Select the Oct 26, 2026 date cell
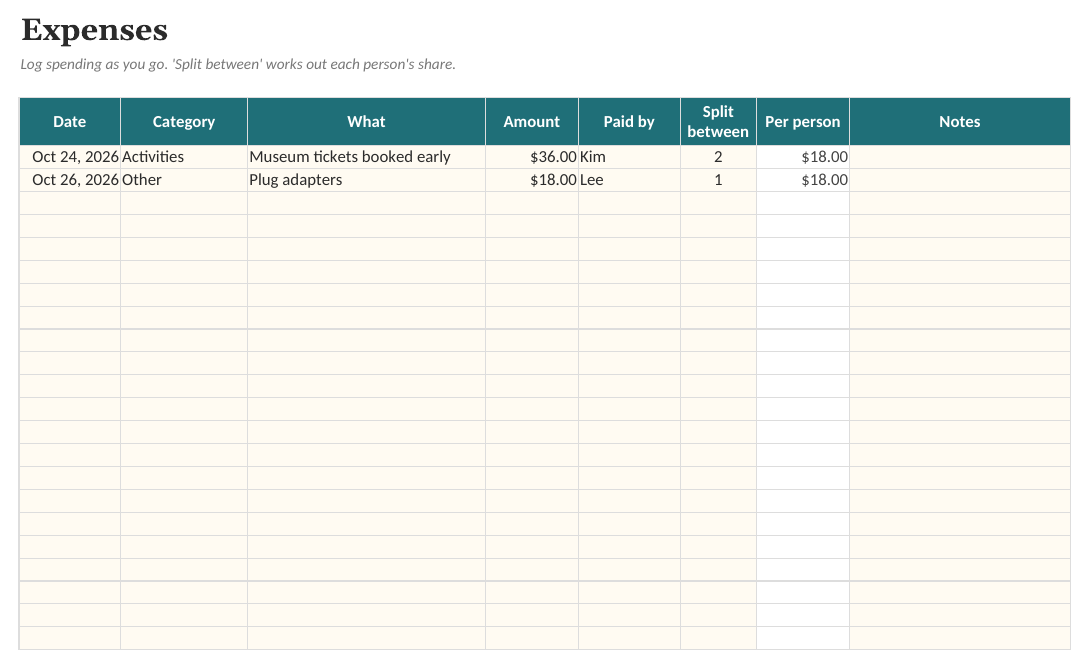This screenshot has height=668, width=1089. pos(69,180)
